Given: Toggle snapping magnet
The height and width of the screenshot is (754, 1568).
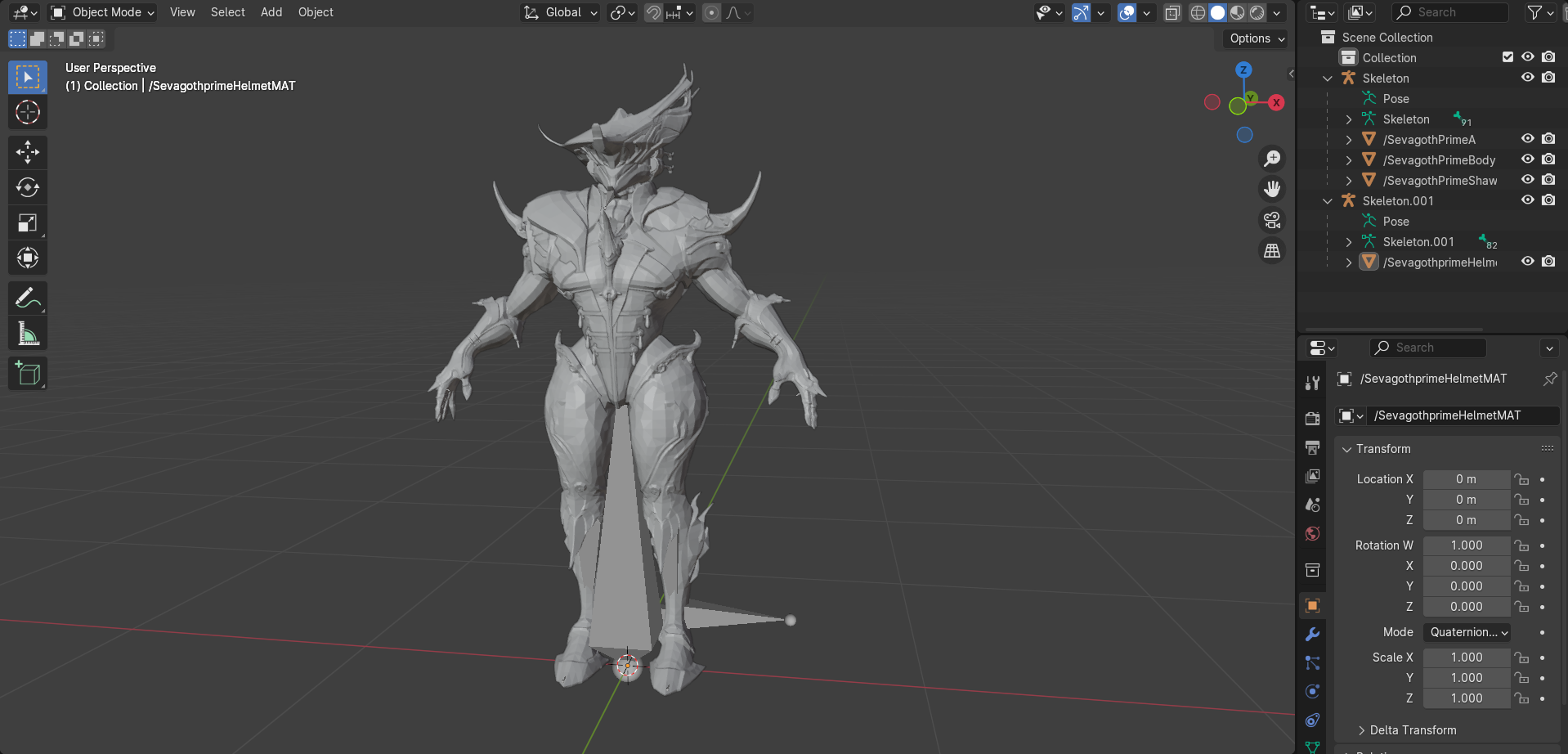Looking at the screenshot, I should (x=653, y=12).
